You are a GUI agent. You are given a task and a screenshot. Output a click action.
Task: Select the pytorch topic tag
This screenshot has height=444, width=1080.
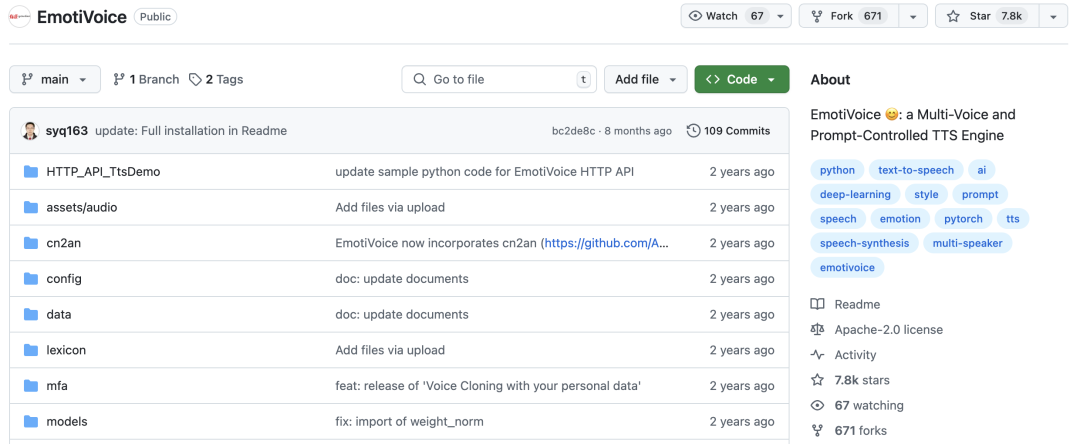[x=963, y=219]
